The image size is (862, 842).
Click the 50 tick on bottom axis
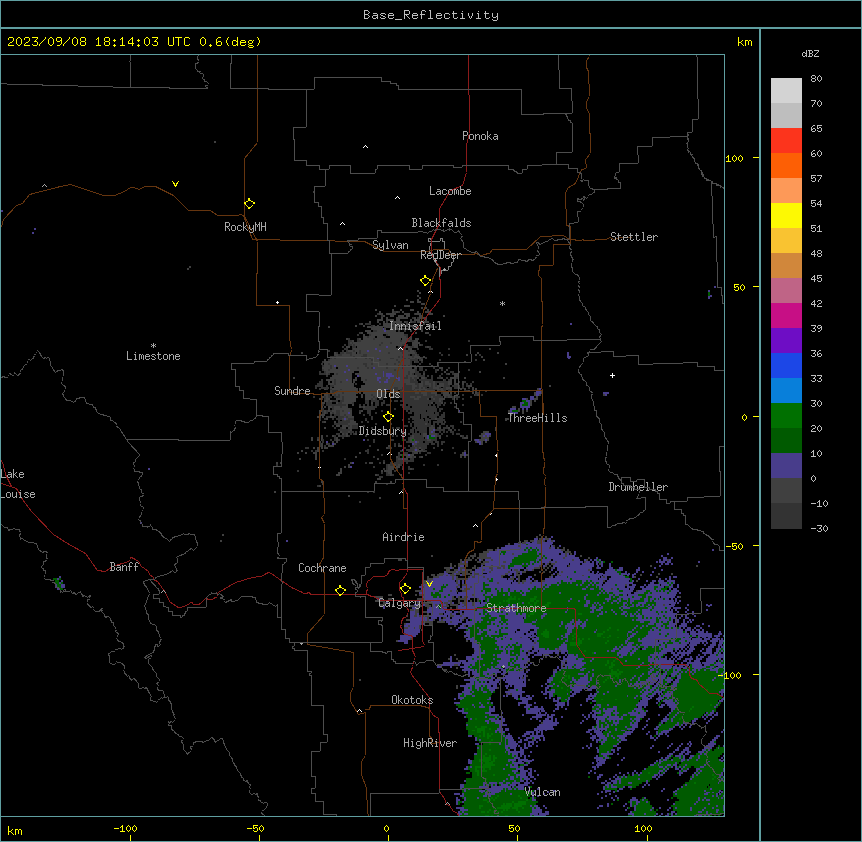[x=514, y=828]
